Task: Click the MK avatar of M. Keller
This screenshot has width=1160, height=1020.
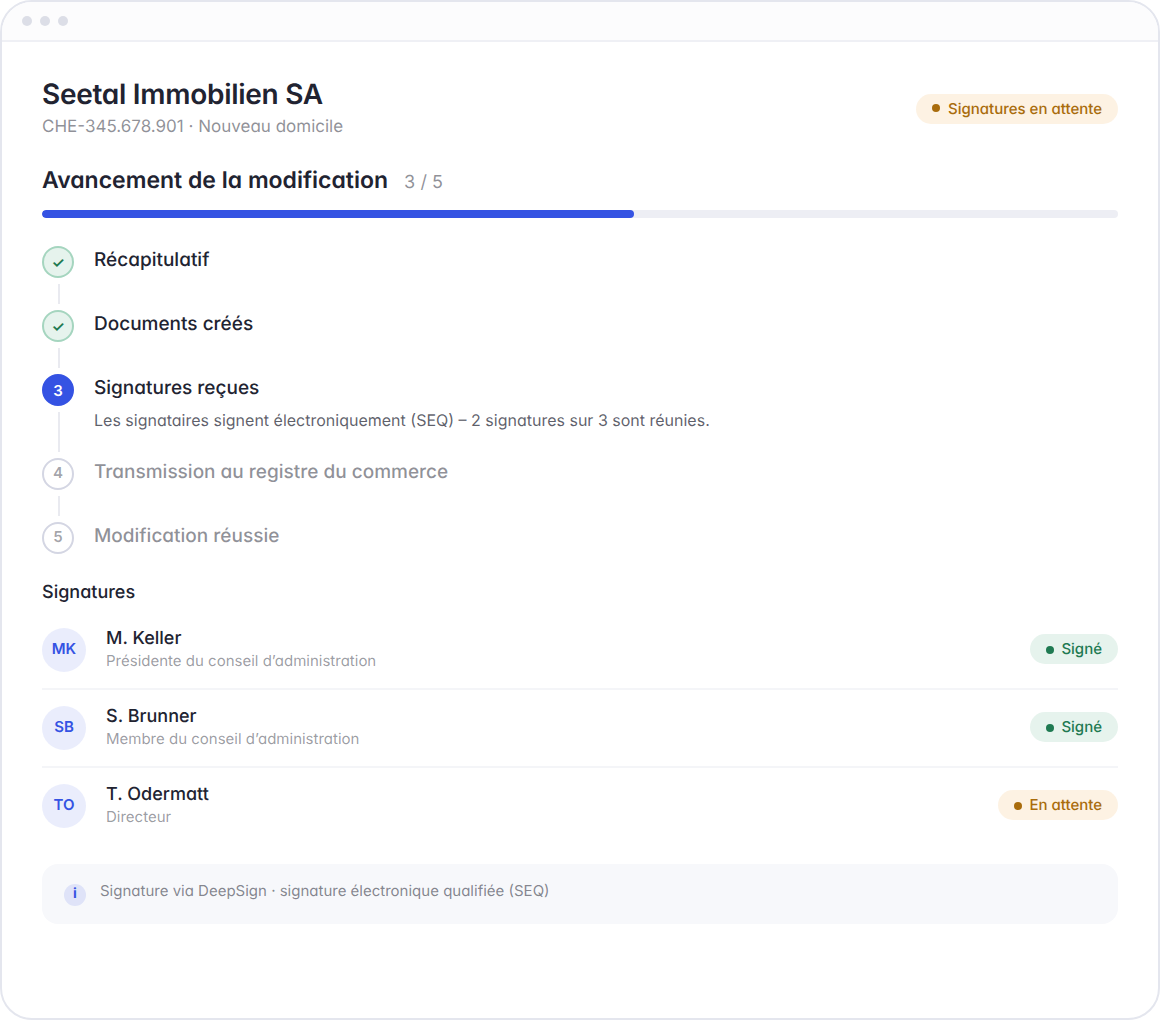Action: pyautogui.click(x=64, y=649)
